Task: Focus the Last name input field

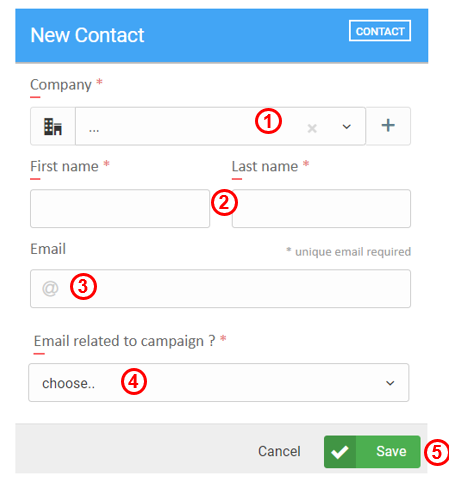Action: [x=321, y=209]
